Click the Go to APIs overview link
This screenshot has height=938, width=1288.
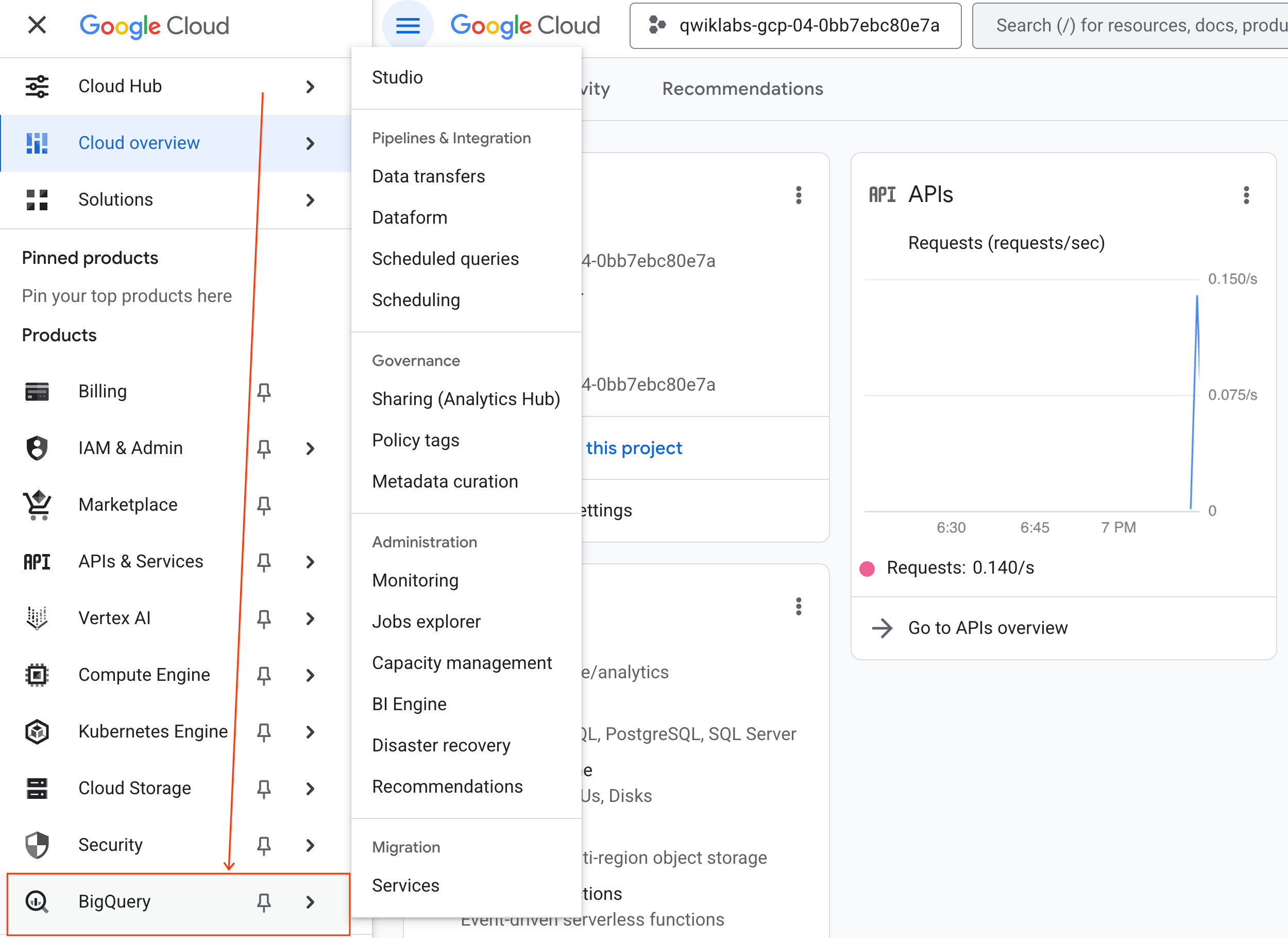[988, 628]
